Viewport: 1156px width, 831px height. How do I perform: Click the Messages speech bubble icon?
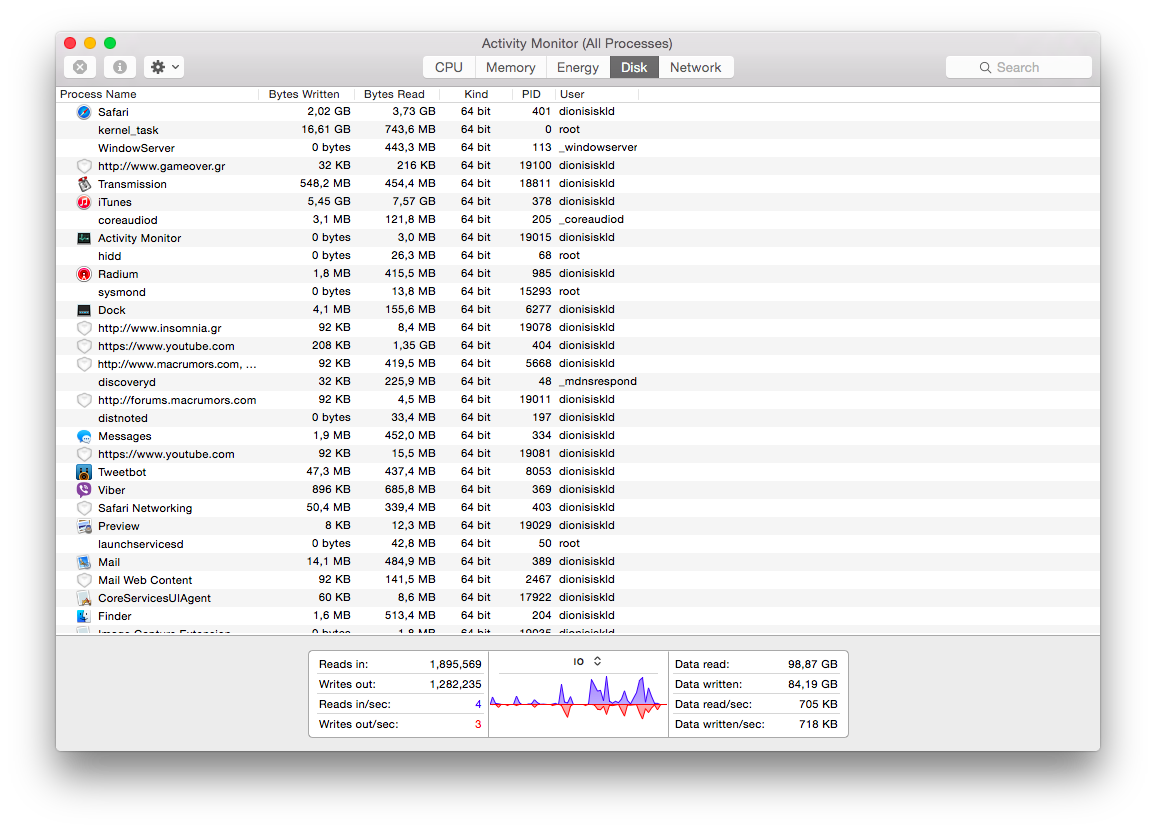tap(84, 437)
